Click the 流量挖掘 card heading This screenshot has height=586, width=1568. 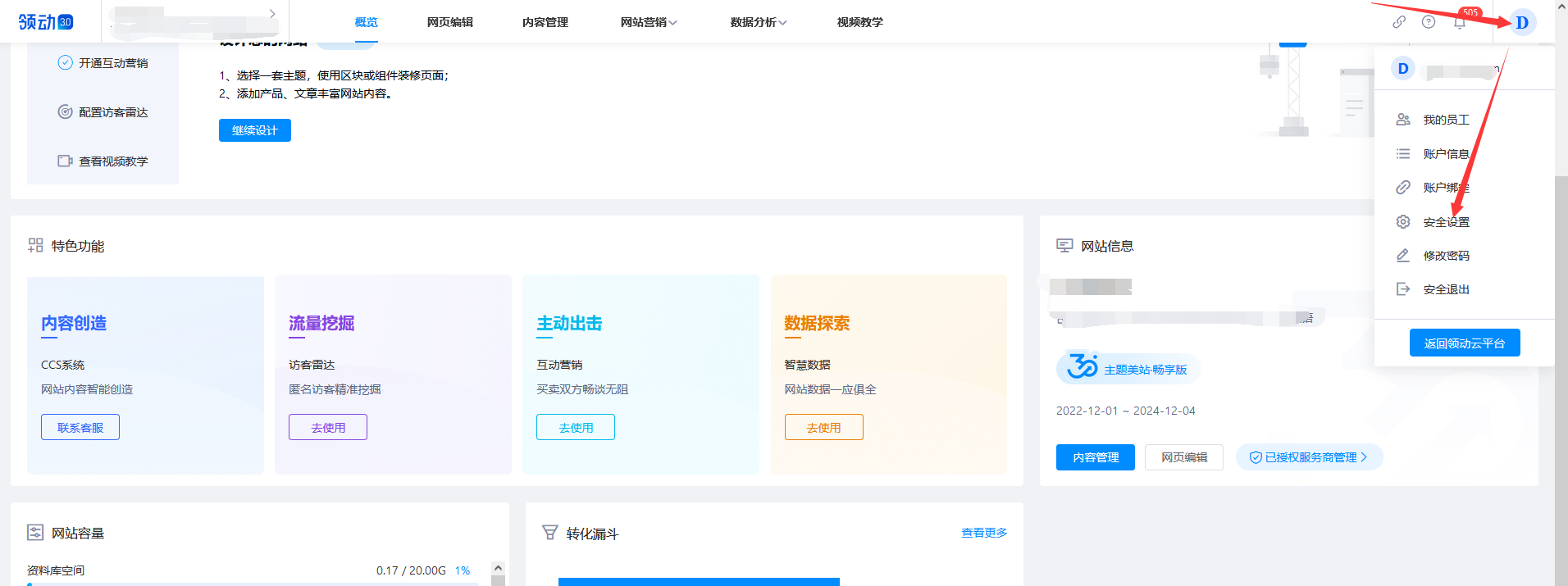pyautogui.click(x=321, y=323)
